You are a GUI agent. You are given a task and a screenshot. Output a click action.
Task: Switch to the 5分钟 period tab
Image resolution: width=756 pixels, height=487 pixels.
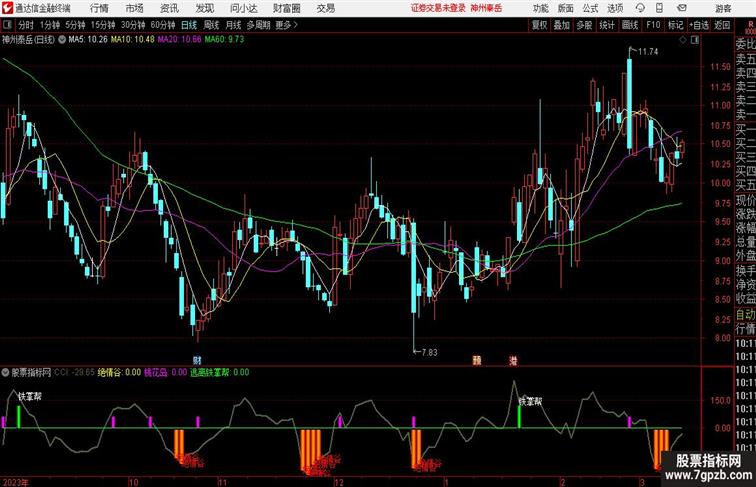(75, 25)
